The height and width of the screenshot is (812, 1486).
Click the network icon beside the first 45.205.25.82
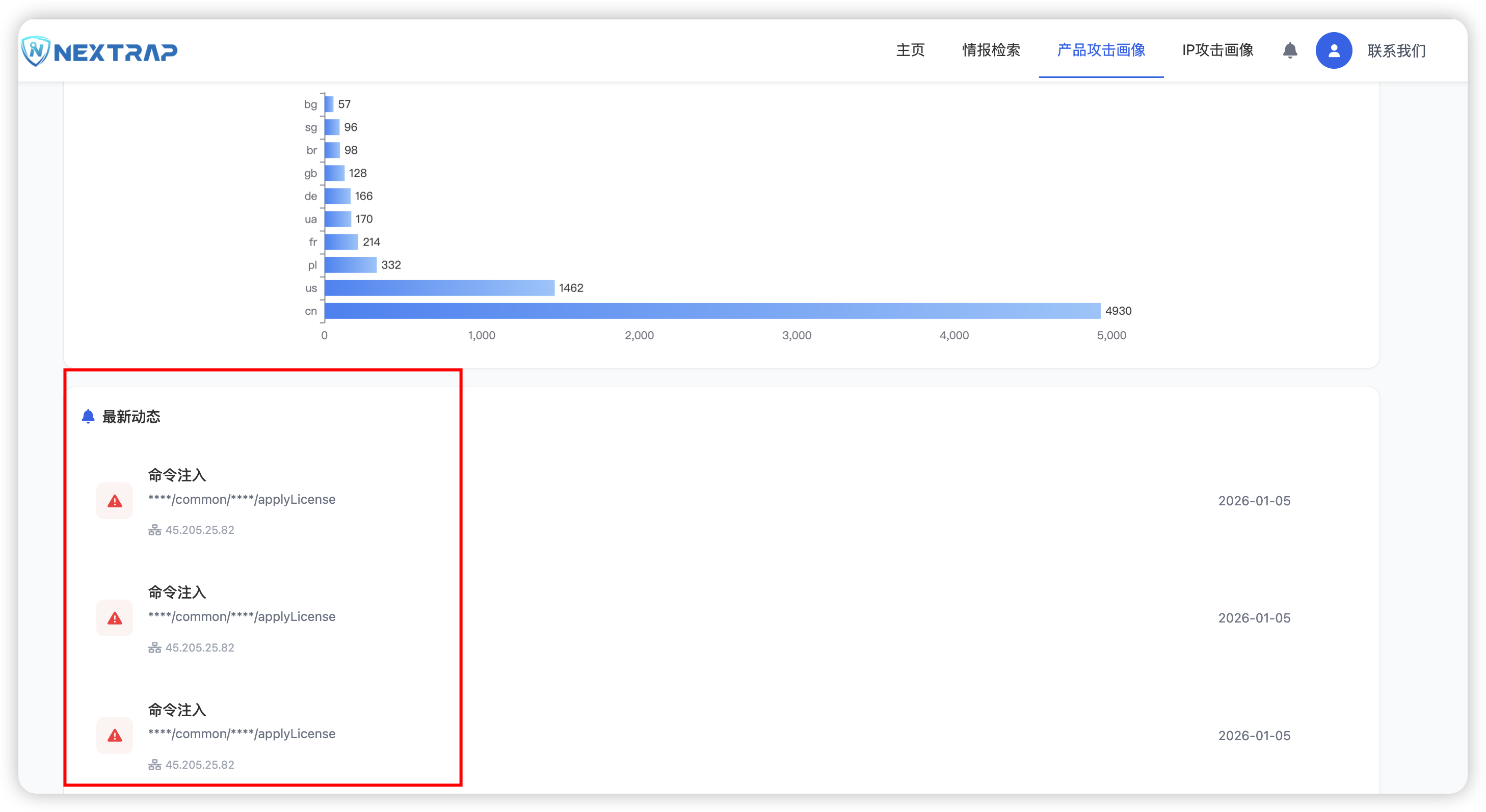[154, 530]
